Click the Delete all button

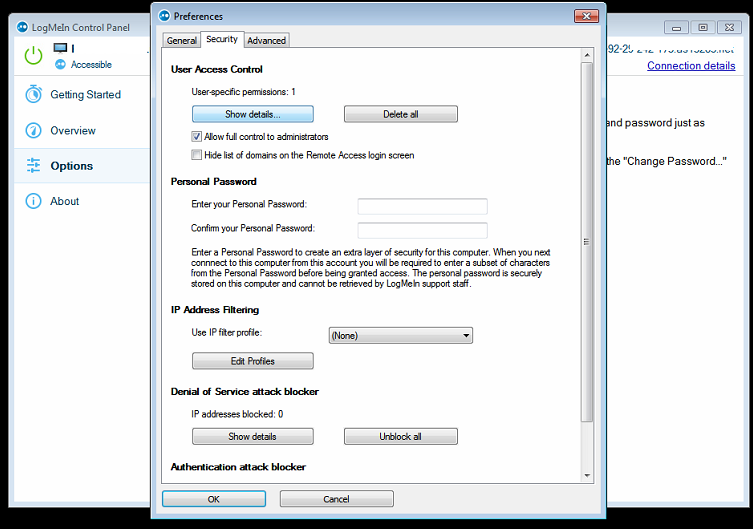tap(401, 114)
